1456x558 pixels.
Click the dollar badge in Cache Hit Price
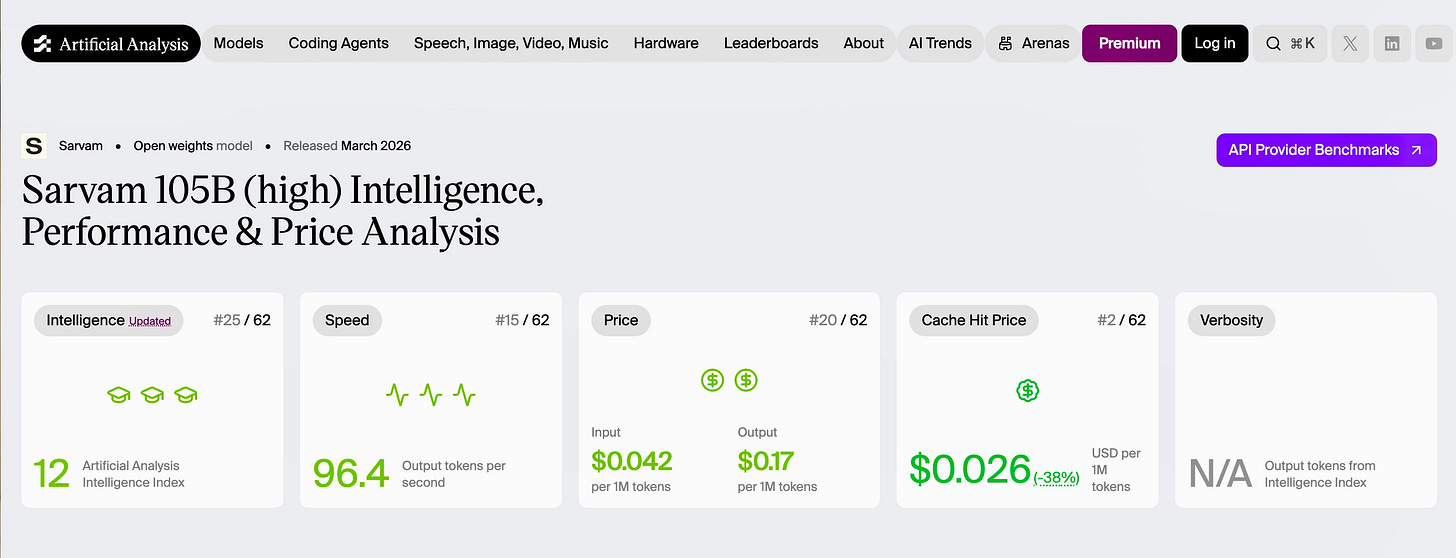coord(1027,391)
